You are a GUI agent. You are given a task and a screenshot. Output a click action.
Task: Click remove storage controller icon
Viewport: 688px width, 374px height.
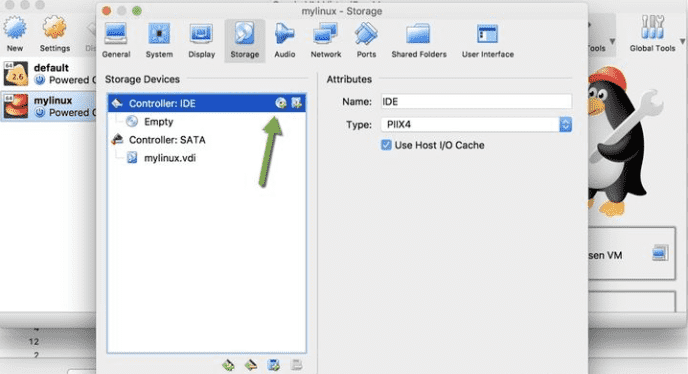(x=251, y=365)
